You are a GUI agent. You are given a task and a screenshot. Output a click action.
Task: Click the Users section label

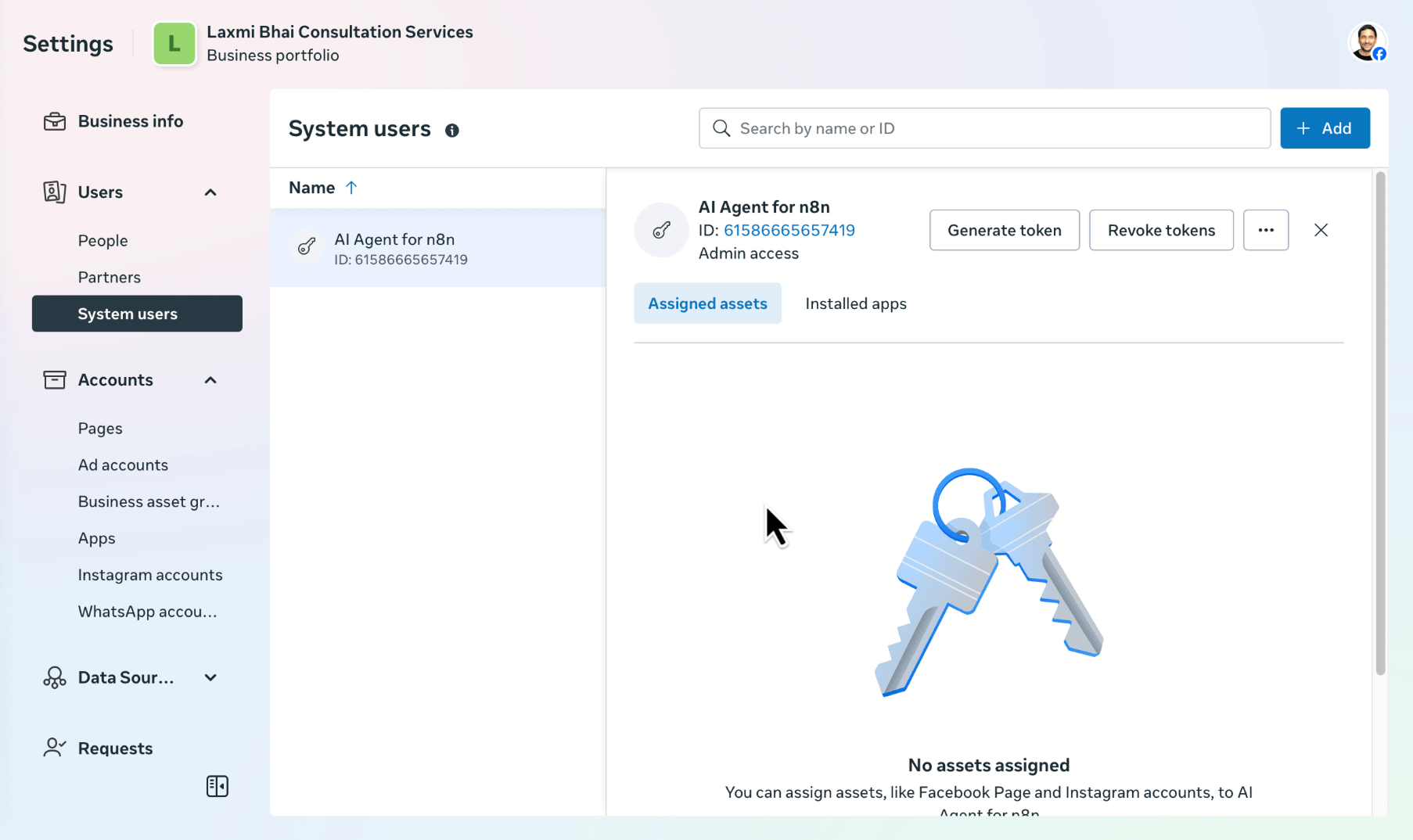100,192
